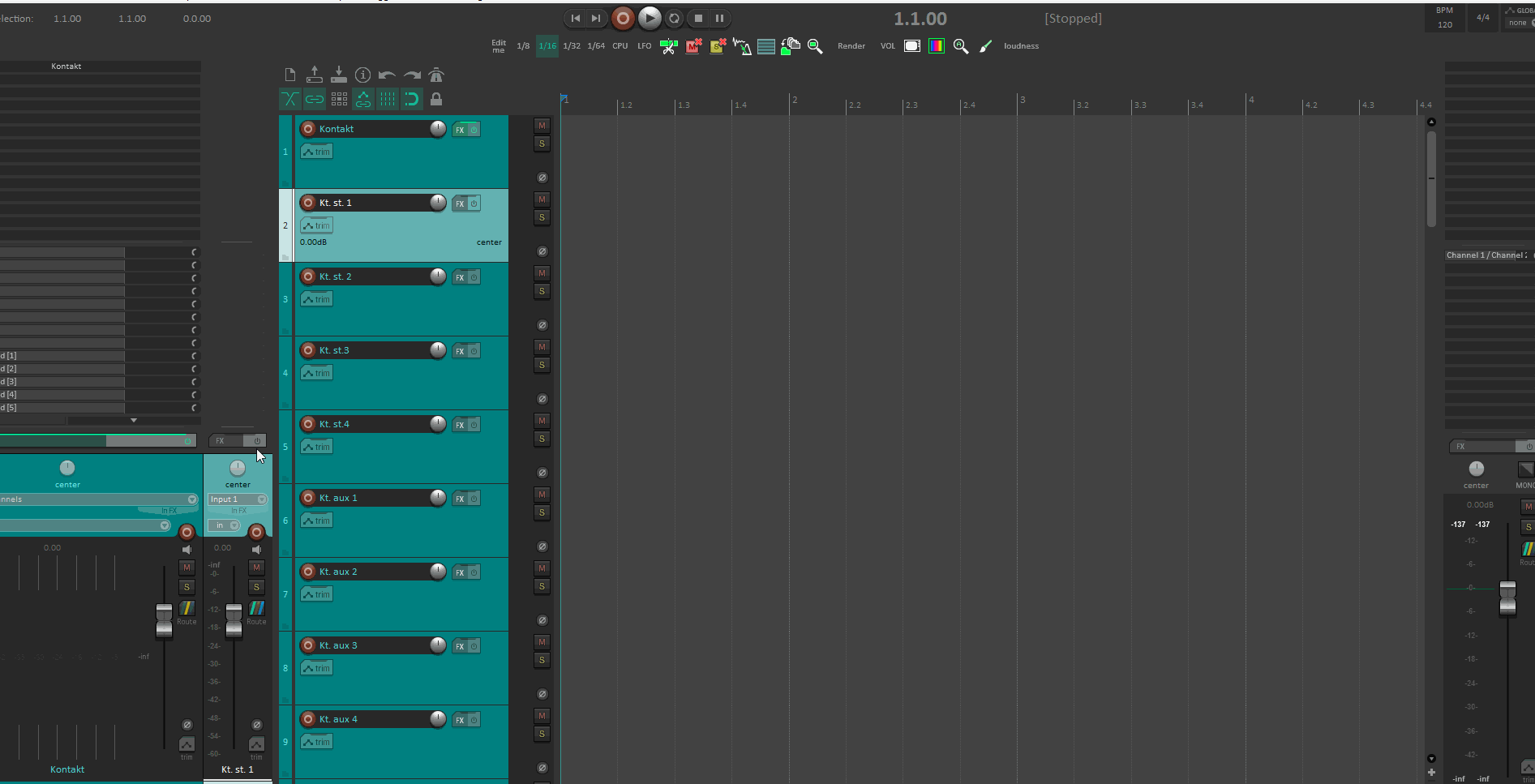Toggle grid lines button
Viewport: 1535px width, 784px height.
pyautogui.click(x=388, y=100)
